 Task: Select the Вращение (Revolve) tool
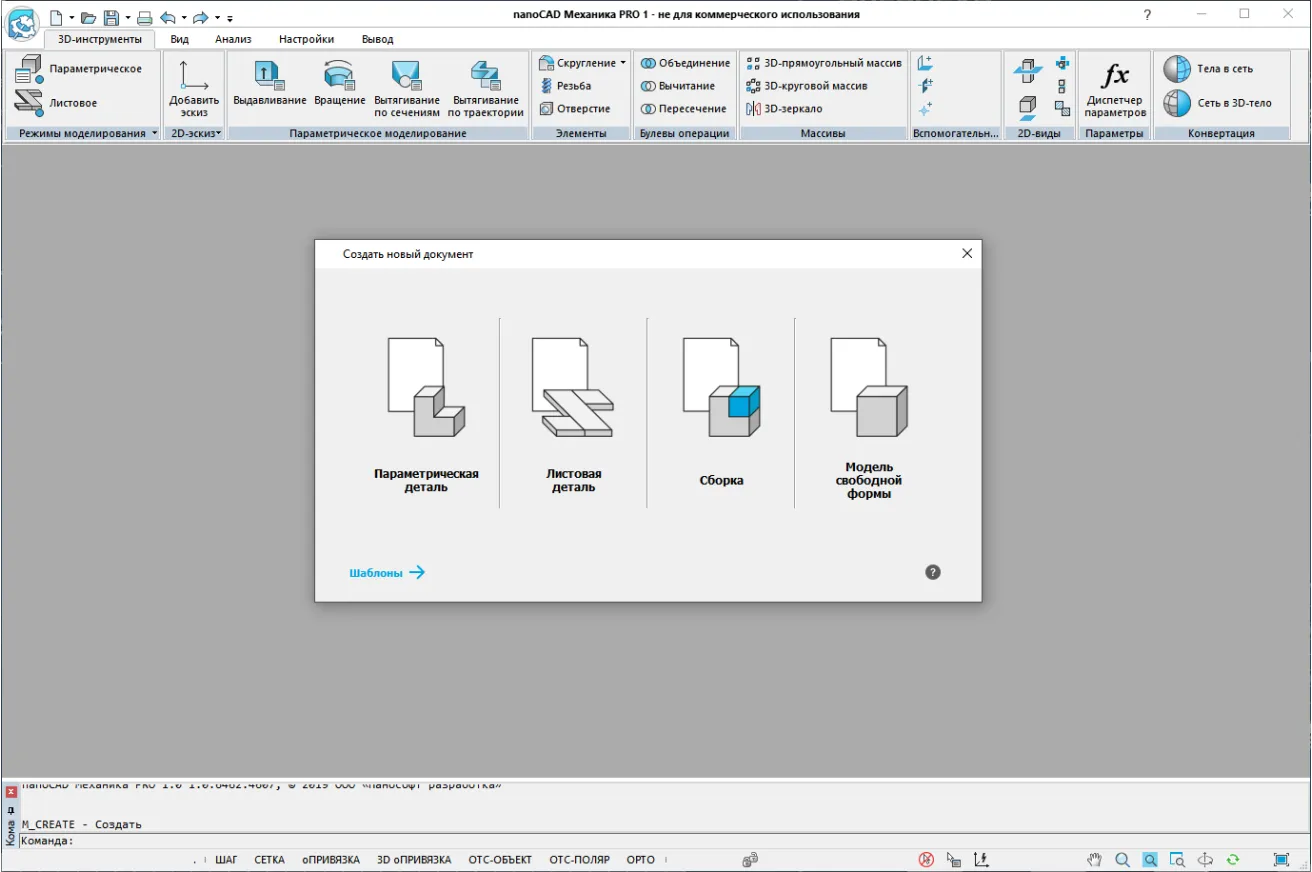tap(340, 75)
